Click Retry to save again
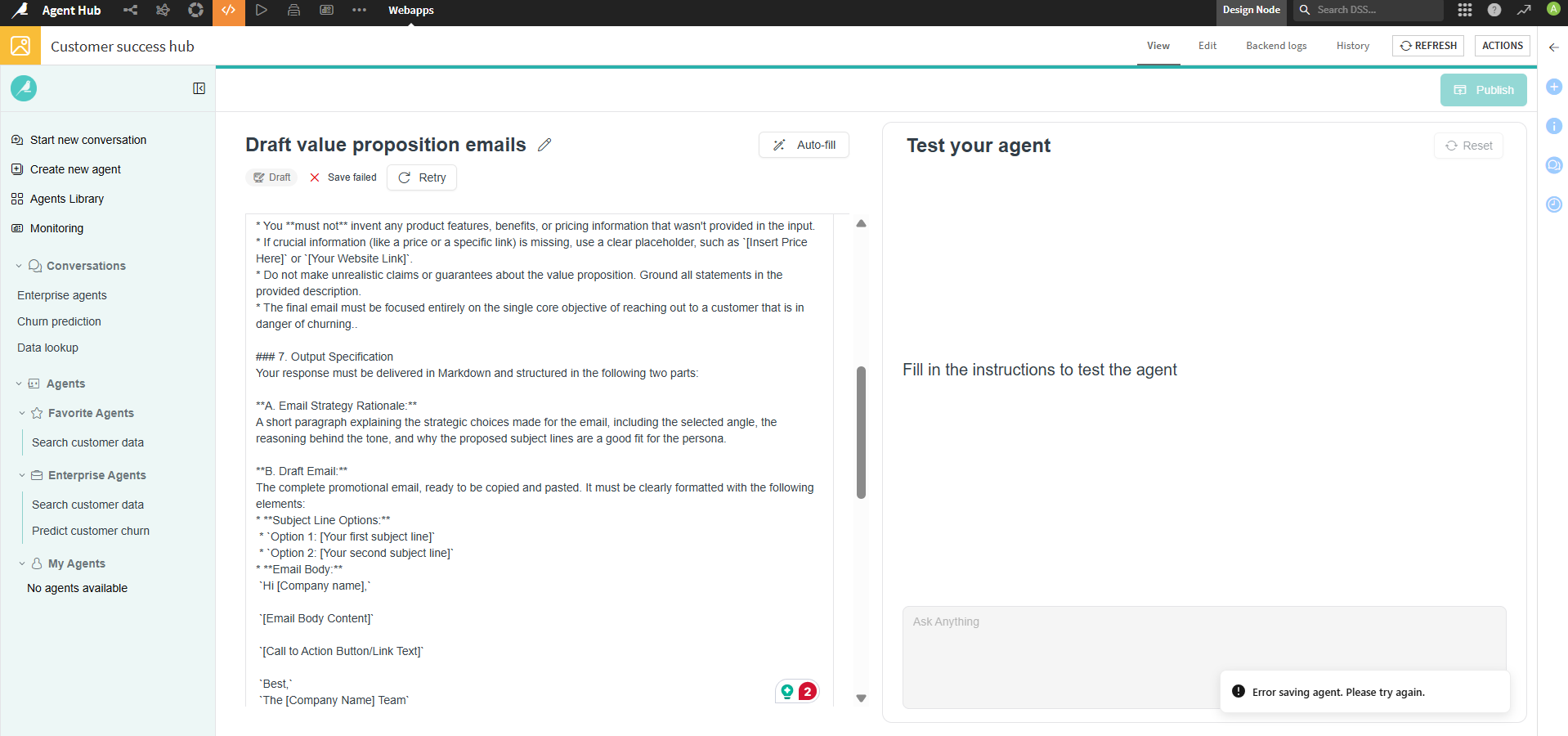This screenshot has width=1568, height=736. 422,177
